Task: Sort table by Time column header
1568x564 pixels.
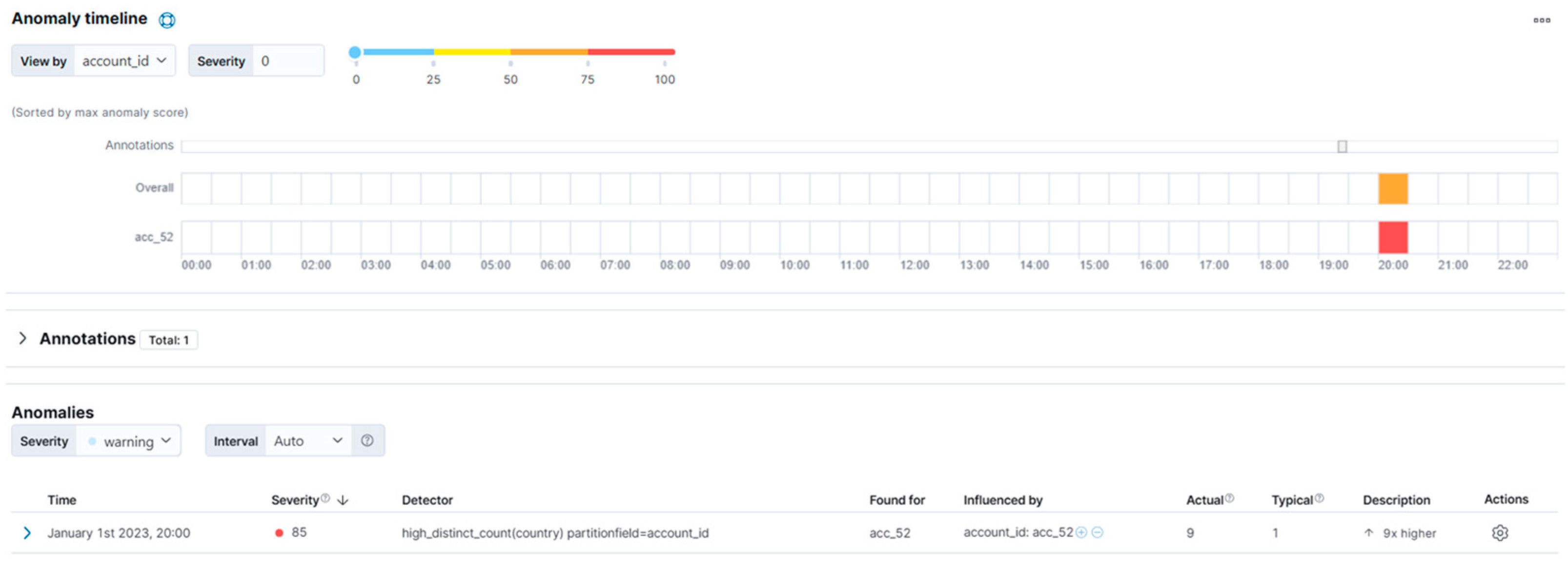Action: coord(62,500)
